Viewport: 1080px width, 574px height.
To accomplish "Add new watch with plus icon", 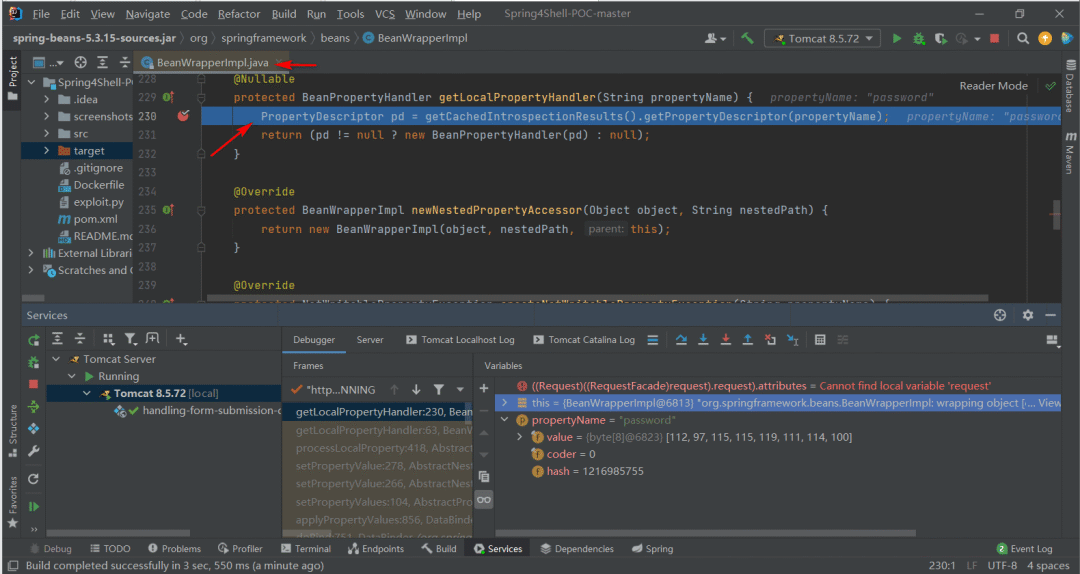I will (x=484, y=389).
